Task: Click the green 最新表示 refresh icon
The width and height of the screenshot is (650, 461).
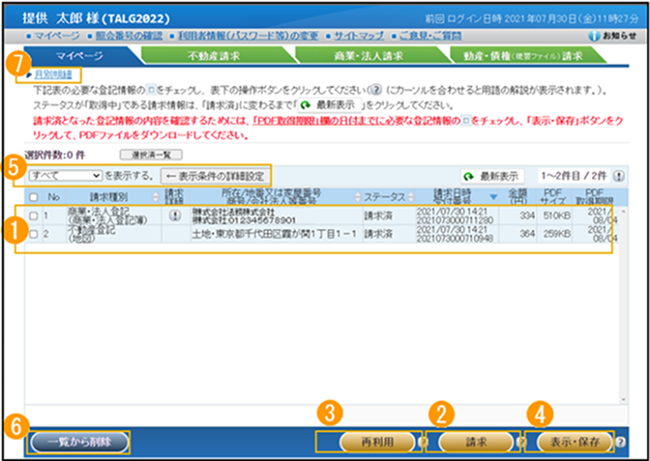Action: [468, 175]
